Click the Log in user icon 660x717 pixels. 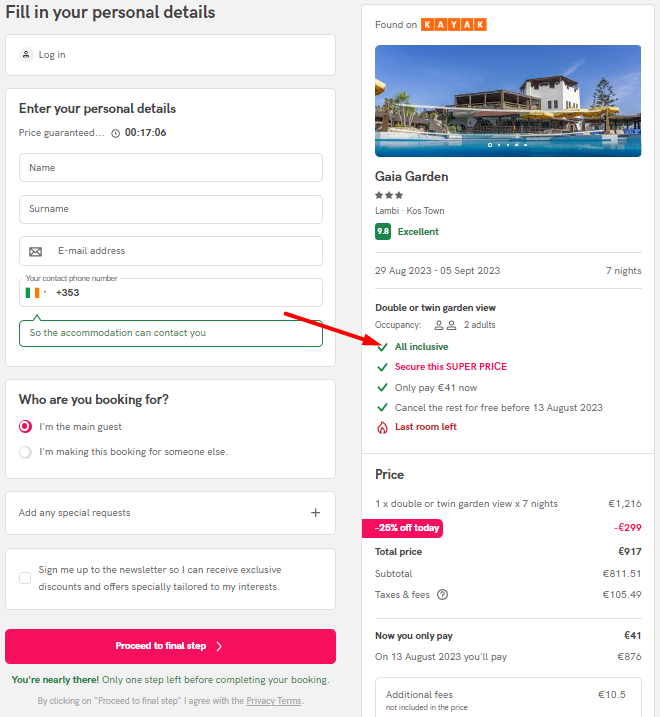click(26, 54)
